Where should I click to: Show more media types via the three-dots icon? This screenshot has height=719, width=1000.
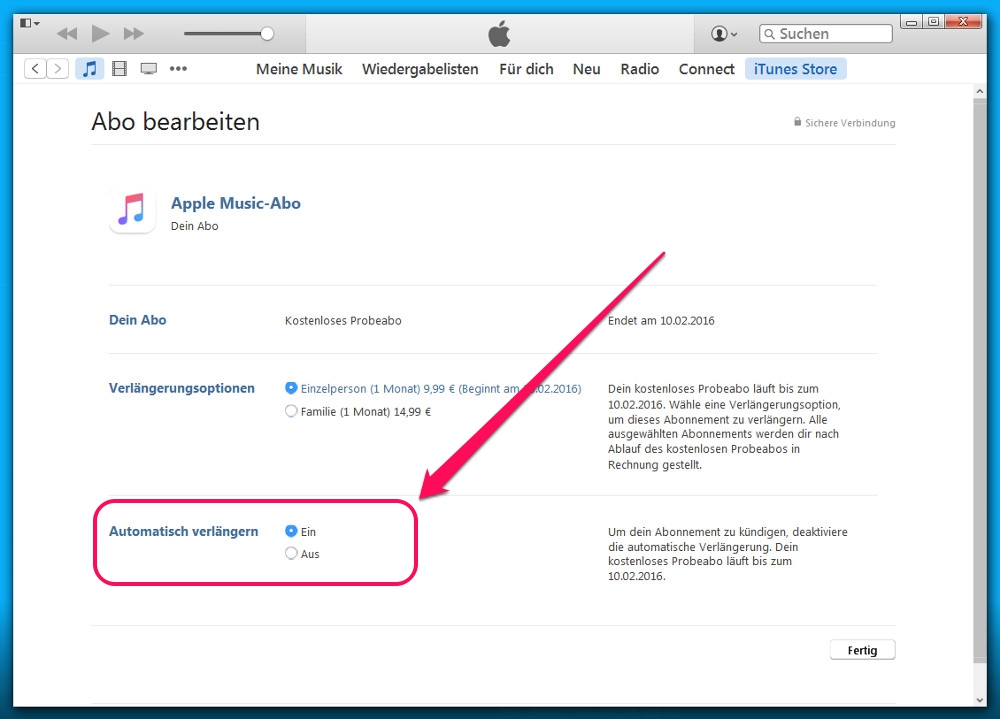pos(178,69)
